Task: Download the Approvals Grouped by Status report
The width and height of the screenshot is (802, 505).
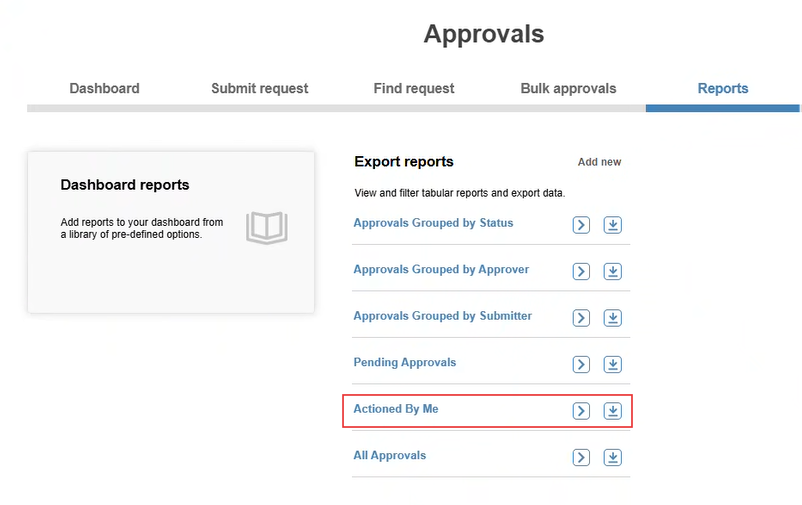Action: coord(612,225)
